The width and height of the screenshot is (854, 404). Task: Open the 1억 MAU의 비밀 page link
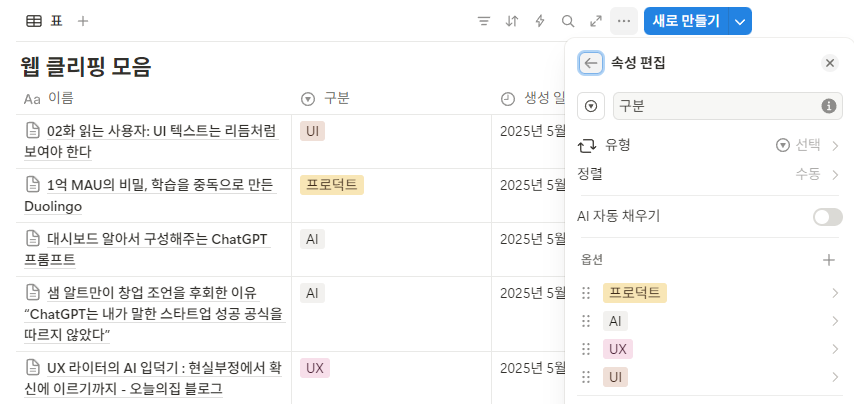click(x=149, y=195)
